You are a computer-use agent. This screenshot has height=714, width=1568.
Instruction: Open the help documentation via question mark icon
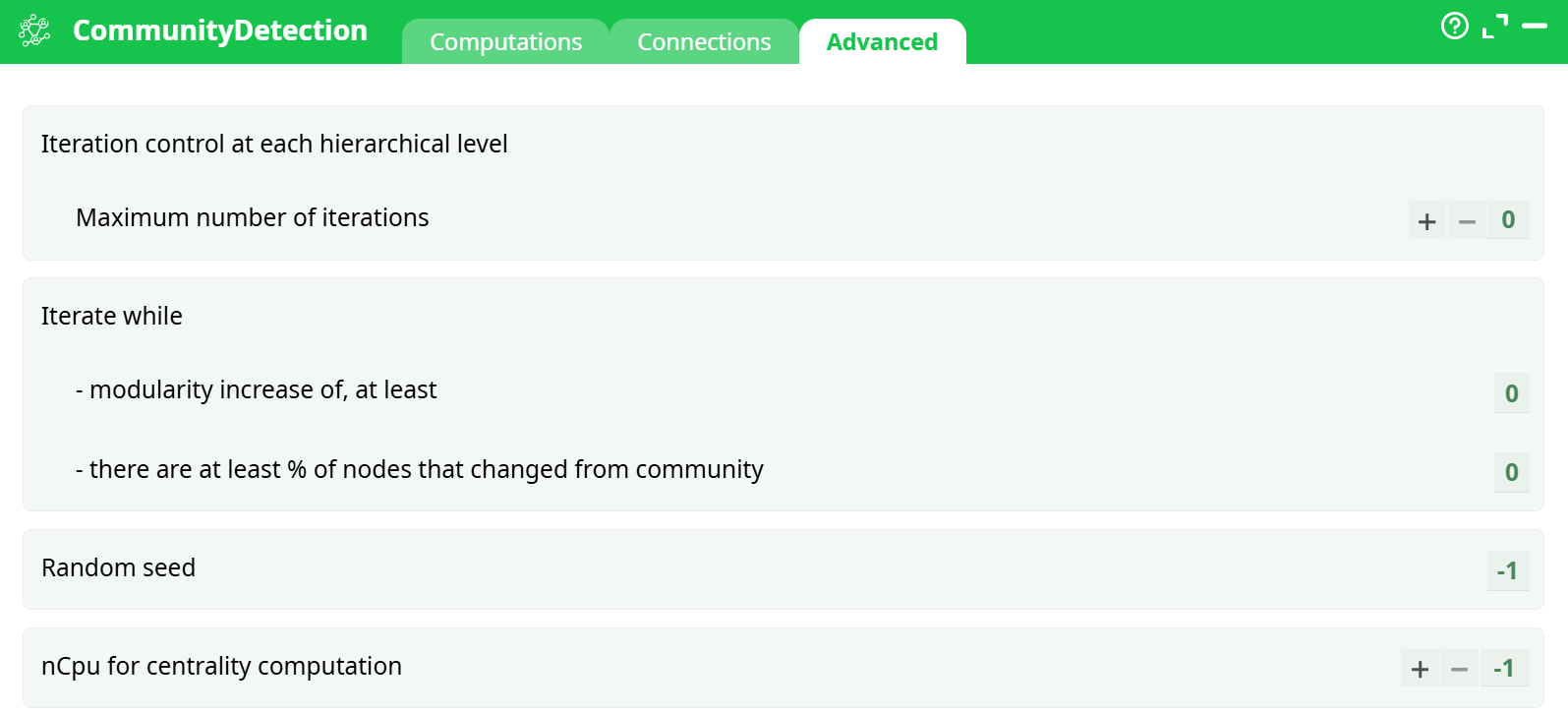1454,26
